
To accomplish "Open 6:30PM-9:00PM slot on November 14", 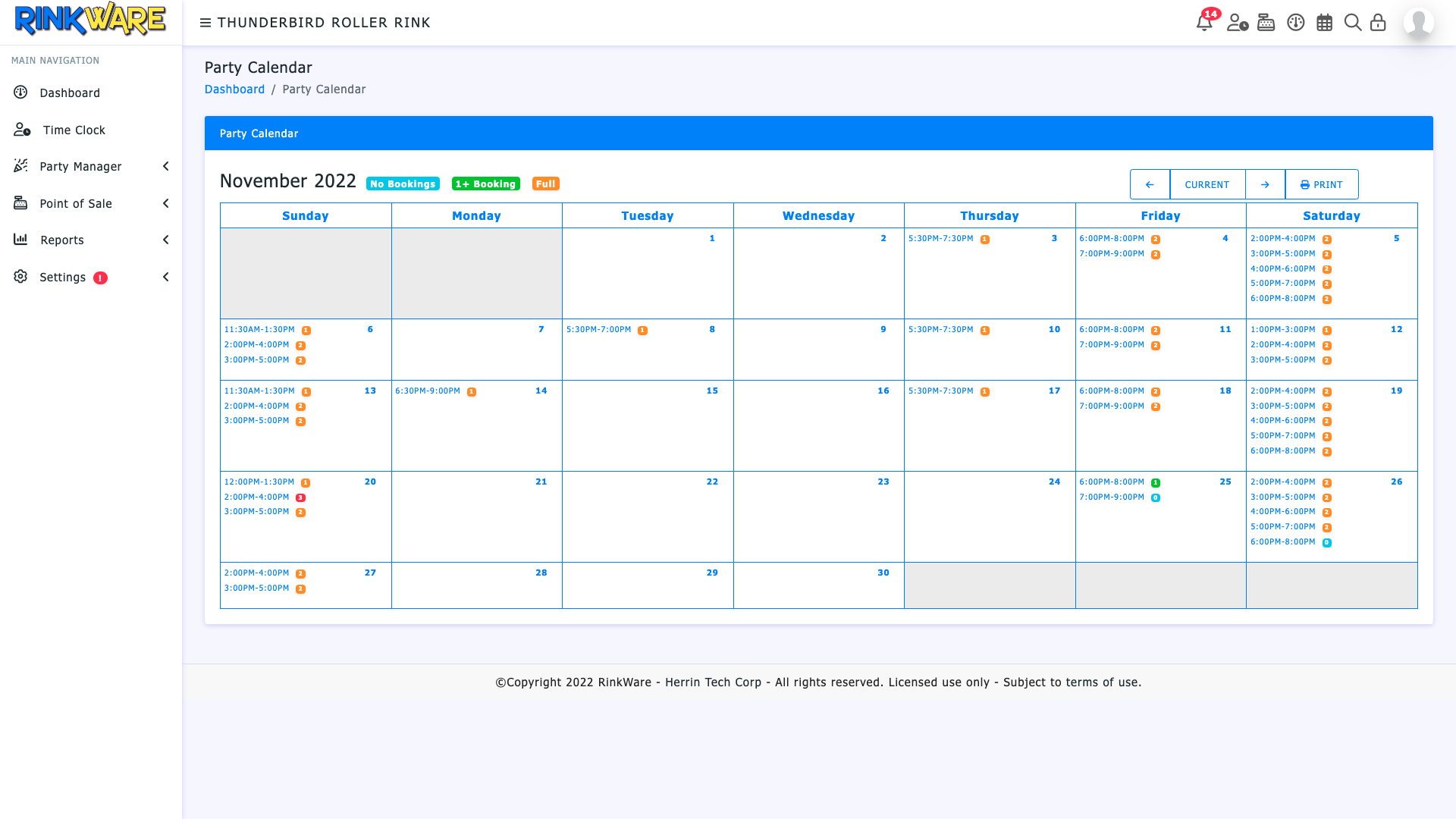I will point(428,391).
